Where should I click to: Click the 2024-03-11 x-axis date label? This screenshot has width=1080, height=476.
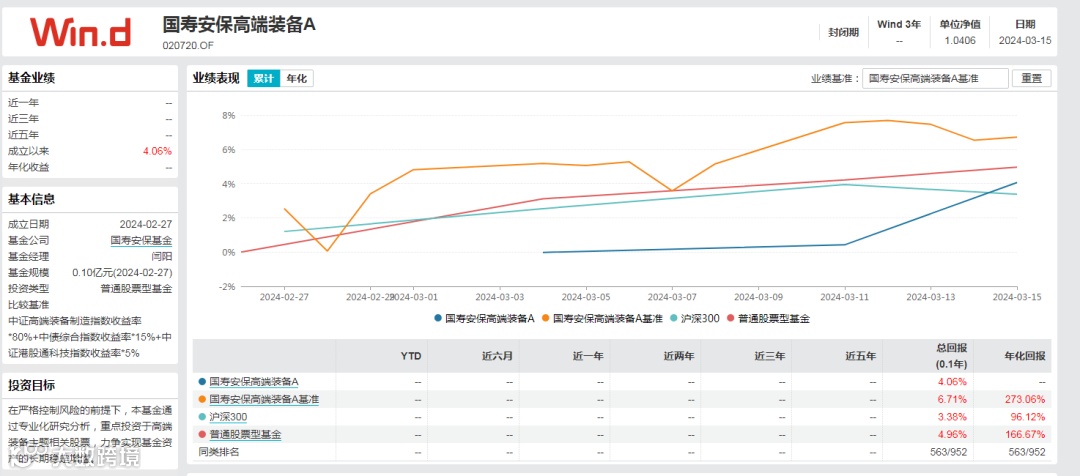[x=844, y=298]
